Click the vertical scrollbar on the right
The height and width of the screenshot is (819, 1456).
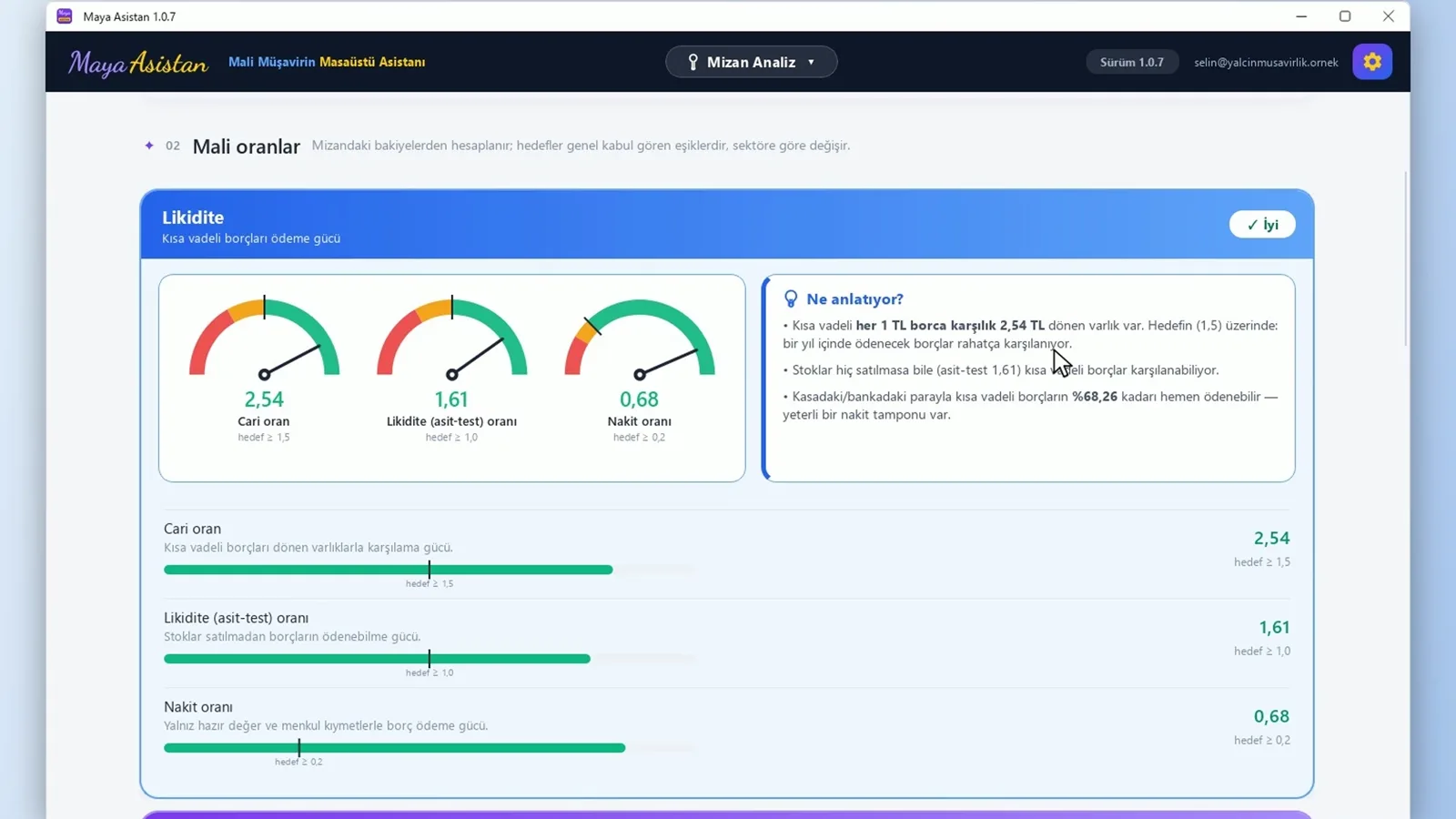pyautogui.click(x=1406, y=259)
